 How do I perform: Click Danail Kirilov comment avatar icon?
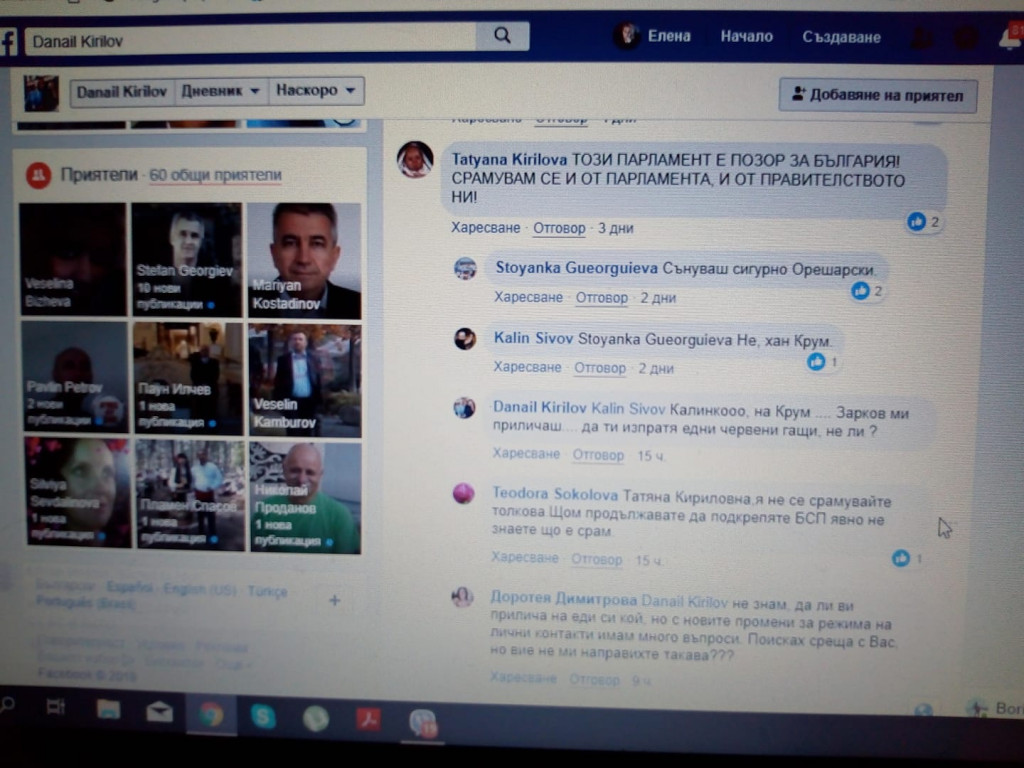[464, 408]
